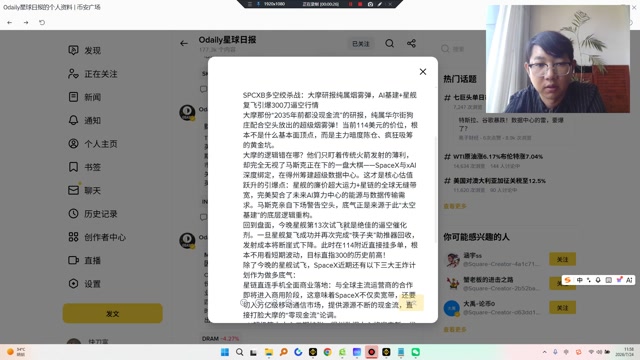
Task: Open File Explorer from the taskbar
Action: coord(269,352)
